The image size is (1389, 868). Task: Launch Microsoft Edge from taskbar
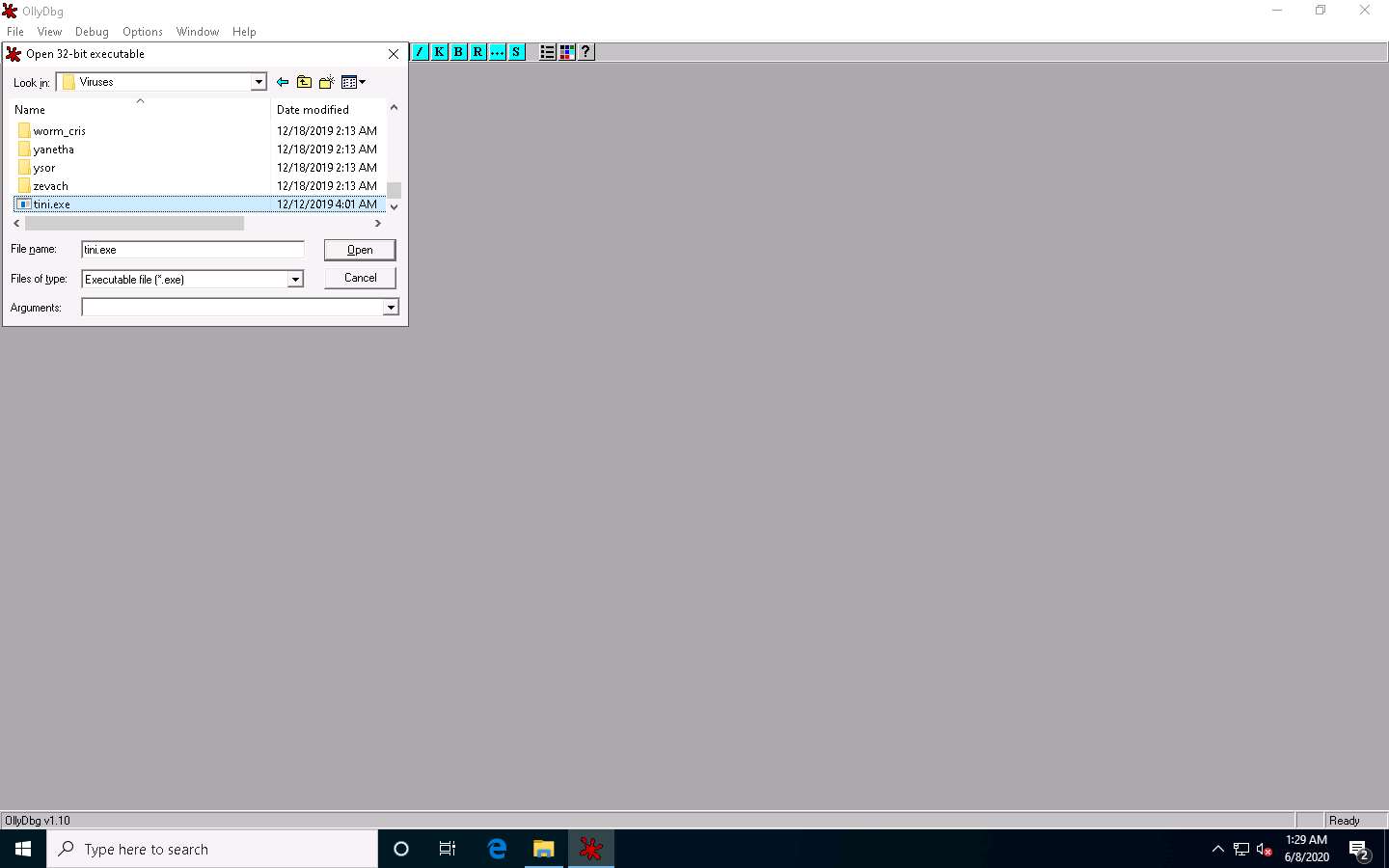tap(497, 849)
